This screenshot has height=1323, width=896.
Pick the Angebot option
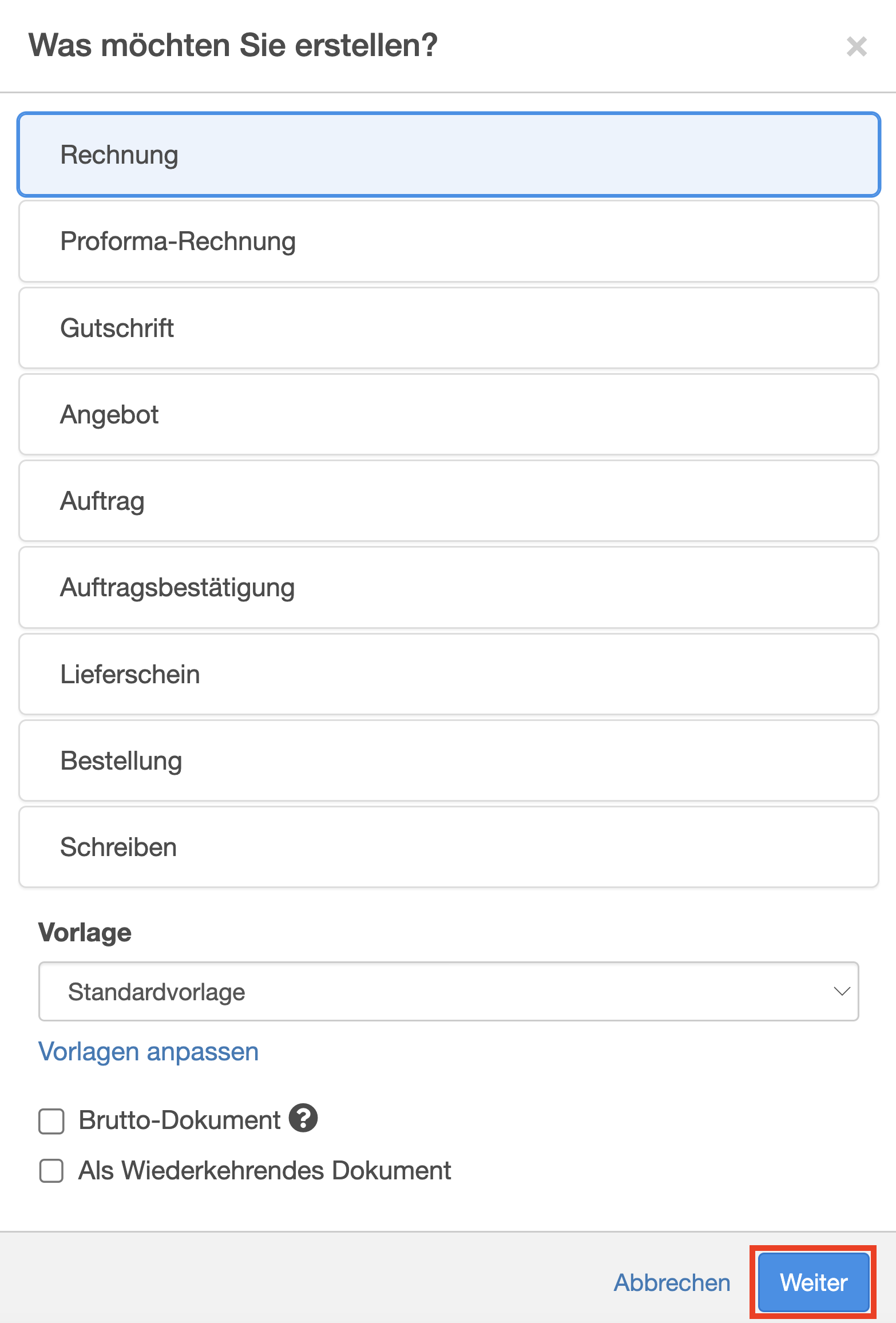coord(448,414)
